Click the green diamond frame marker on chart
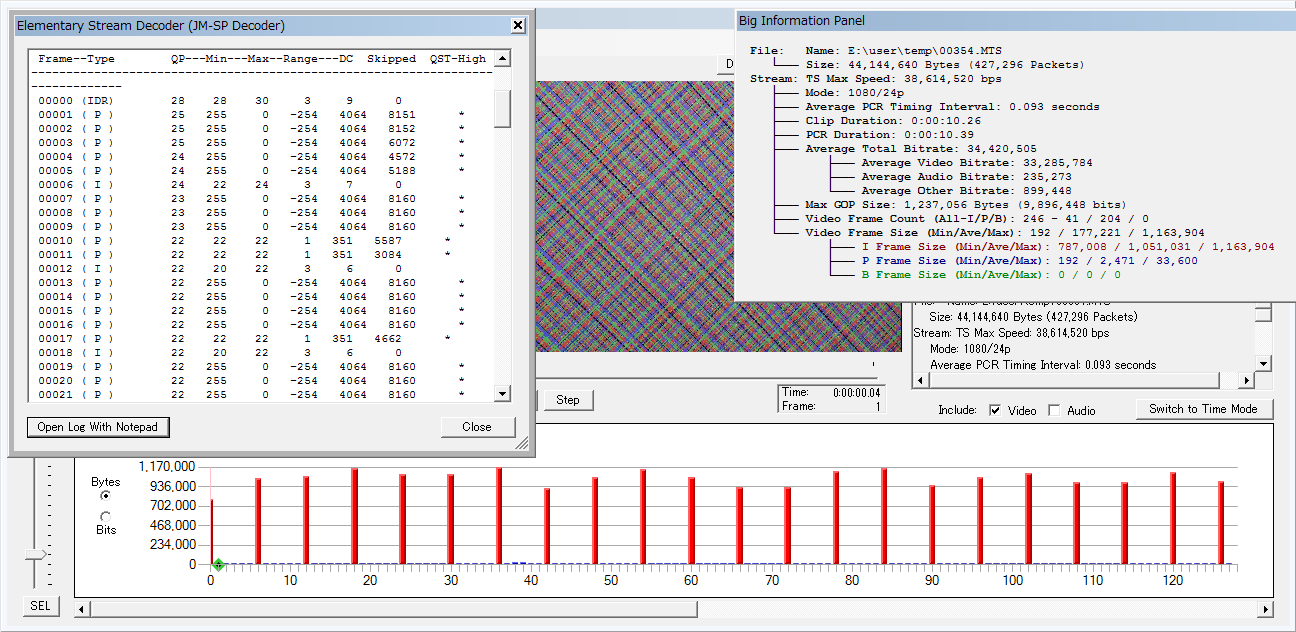Screen dimensions: 1296x632 [218, 564]
